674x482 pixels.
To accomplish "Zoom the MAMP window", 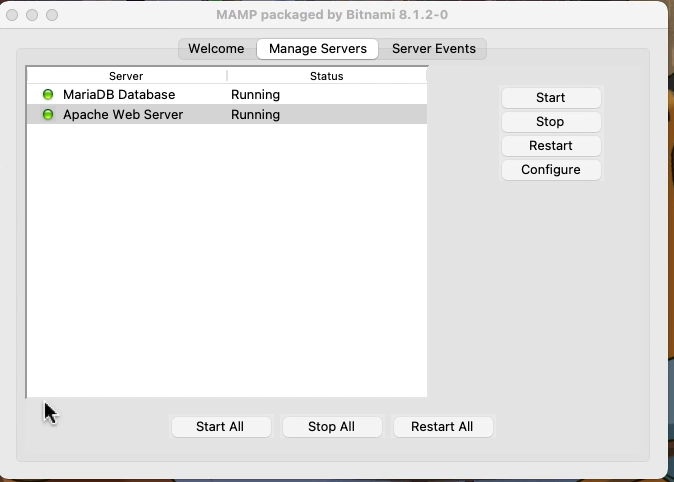I will click(52, 15).
